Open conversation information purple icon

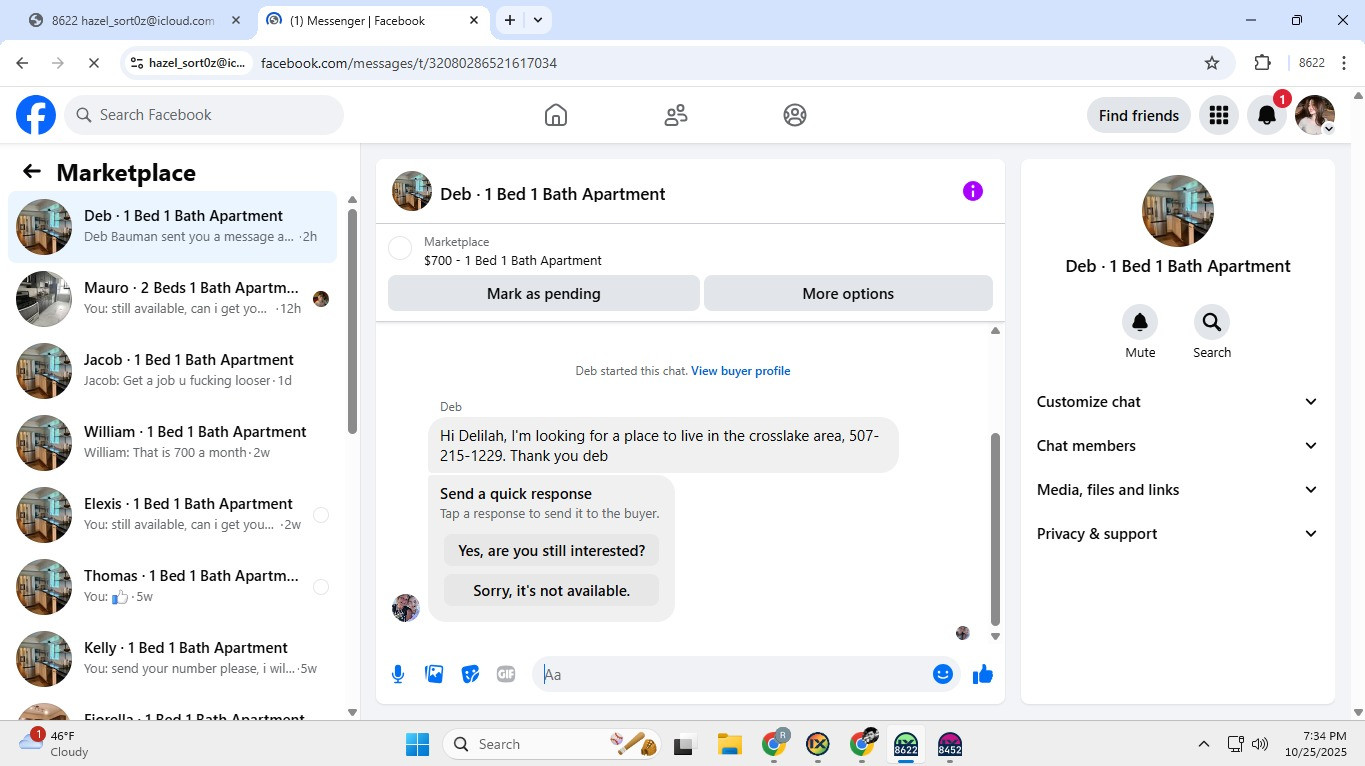tap(973, 191)
